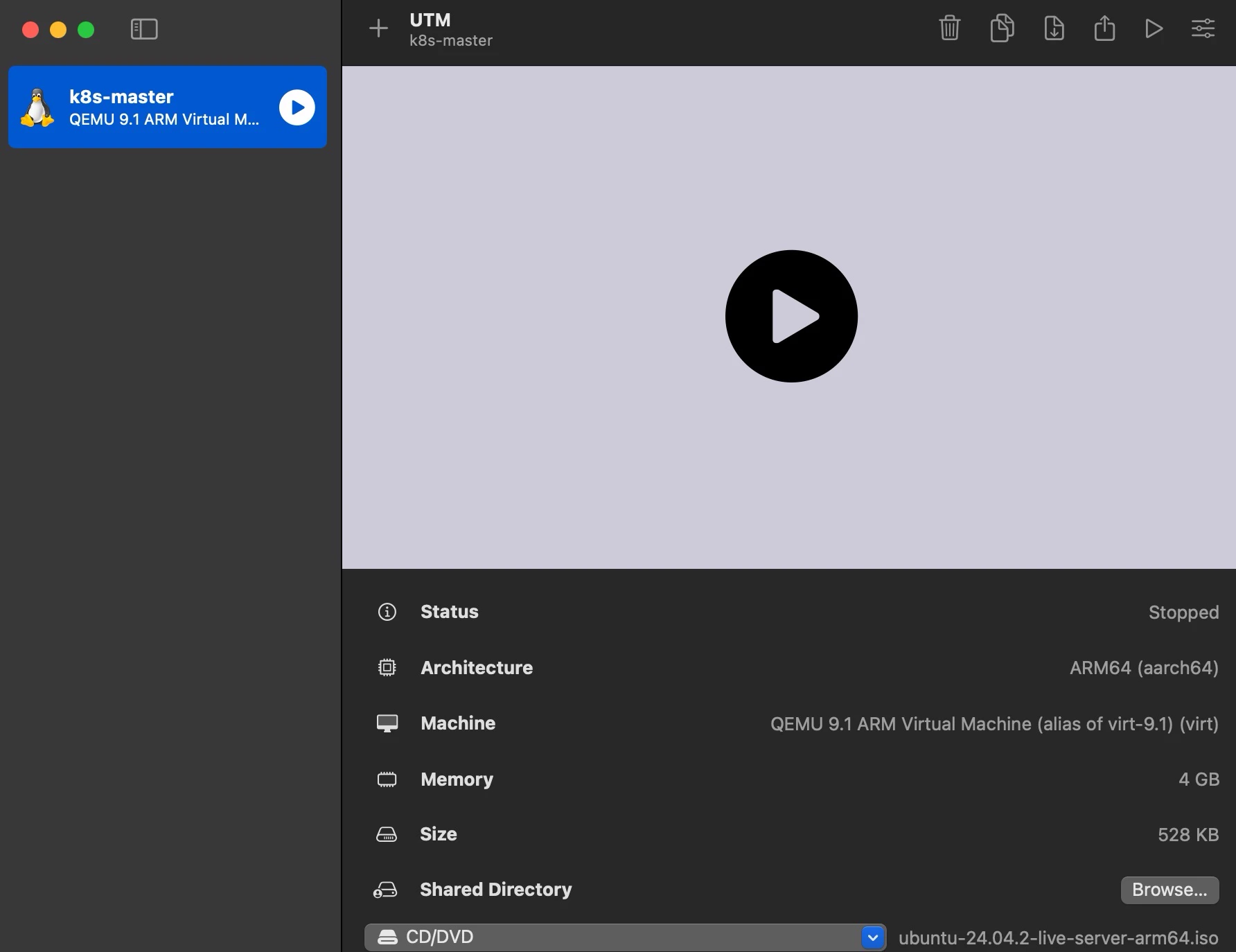The image size is (1236, 952).
Task: Click the ARM64 (aarch64) architecture value
Action: (x=1144, y=668)
